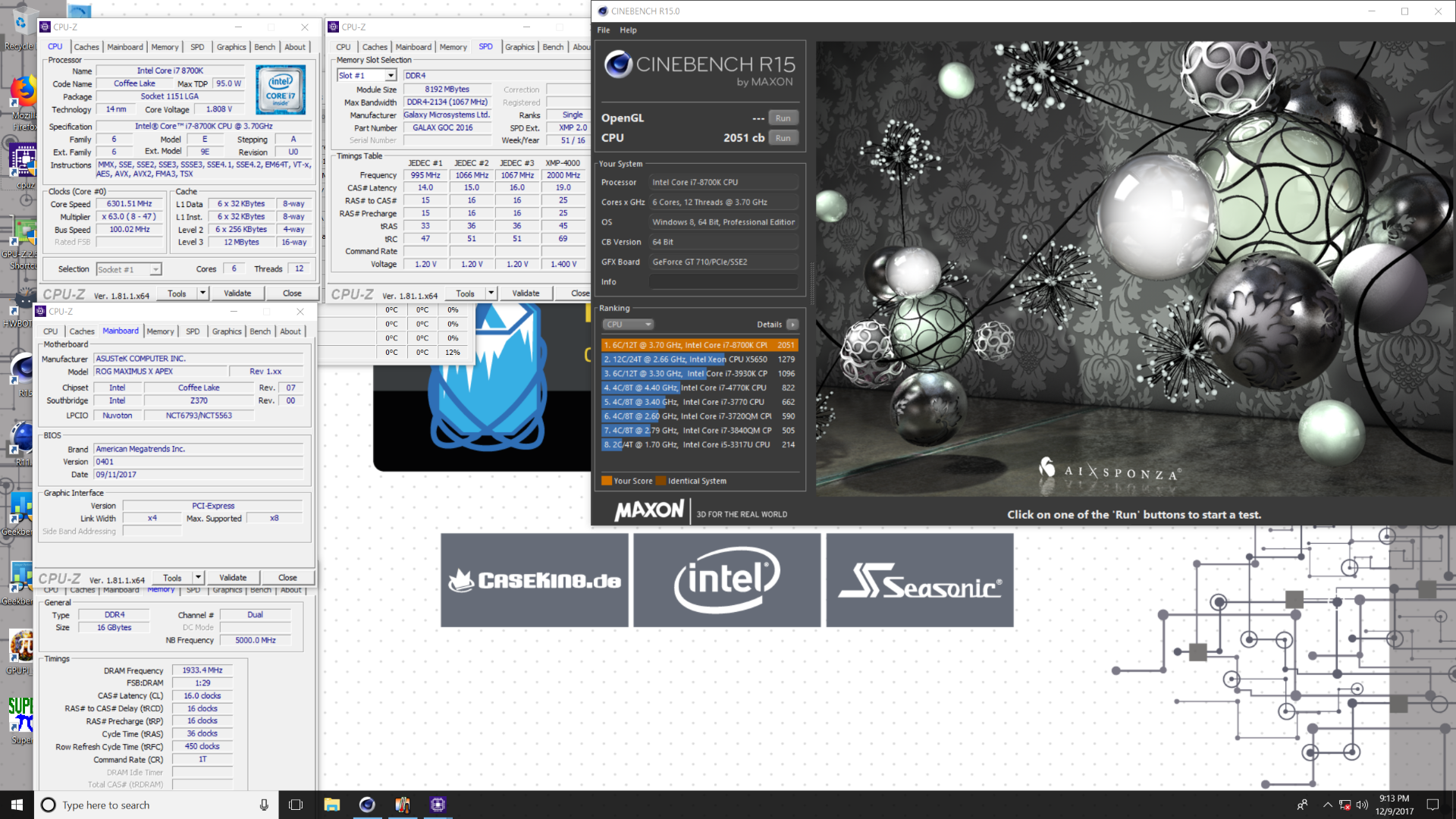Viewport: 1456px width, 819px height.
Task: Click the volume speaker tray icon
Action: (1362, 805)
